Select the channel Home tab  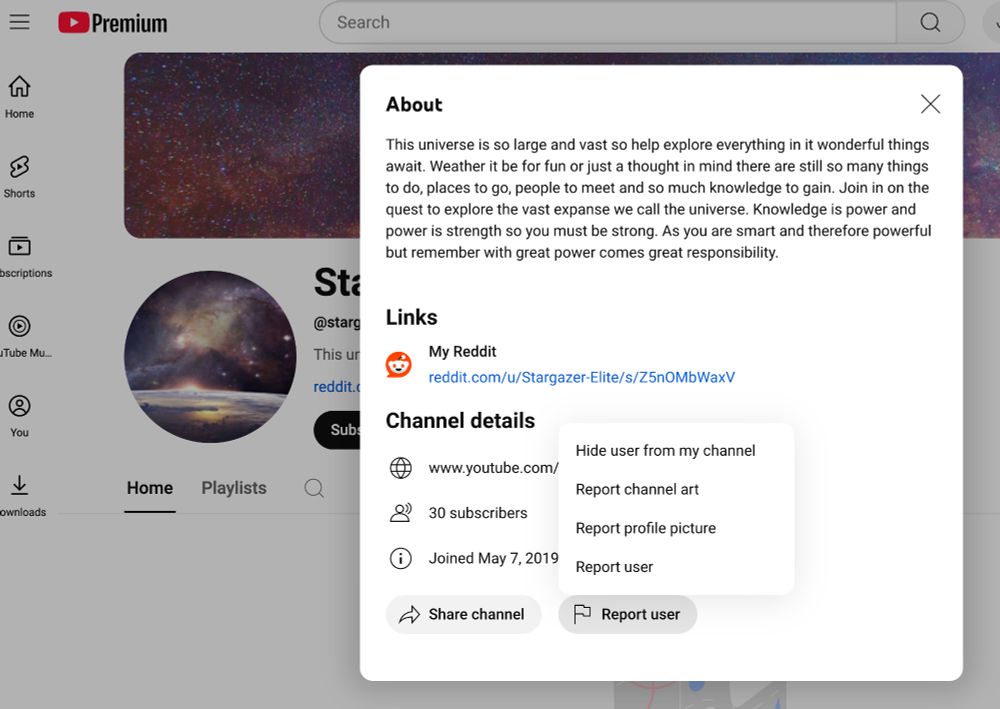(x=150, y=488)
